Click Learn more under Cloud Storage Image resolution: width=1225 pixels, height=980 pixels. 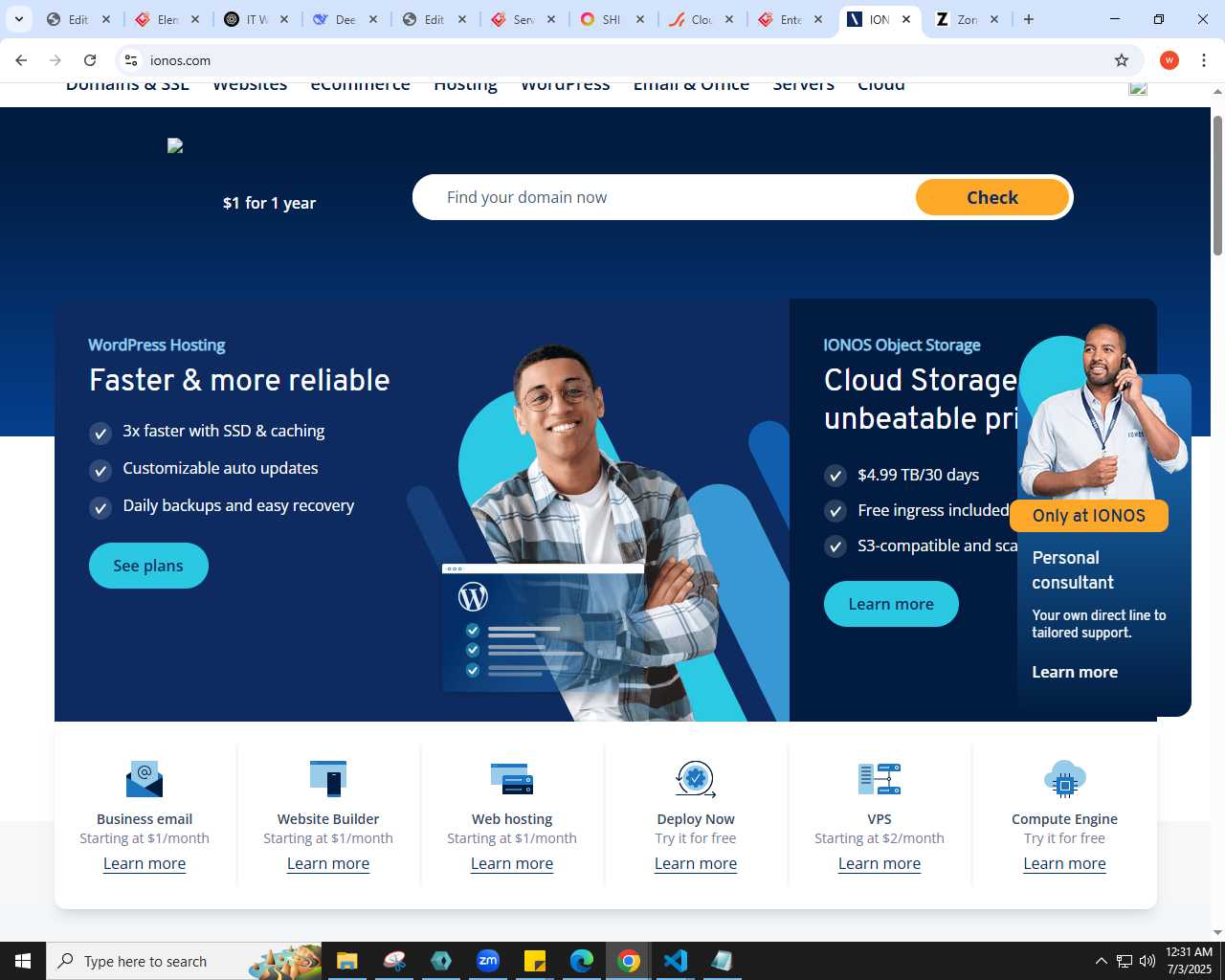(891, 604)
